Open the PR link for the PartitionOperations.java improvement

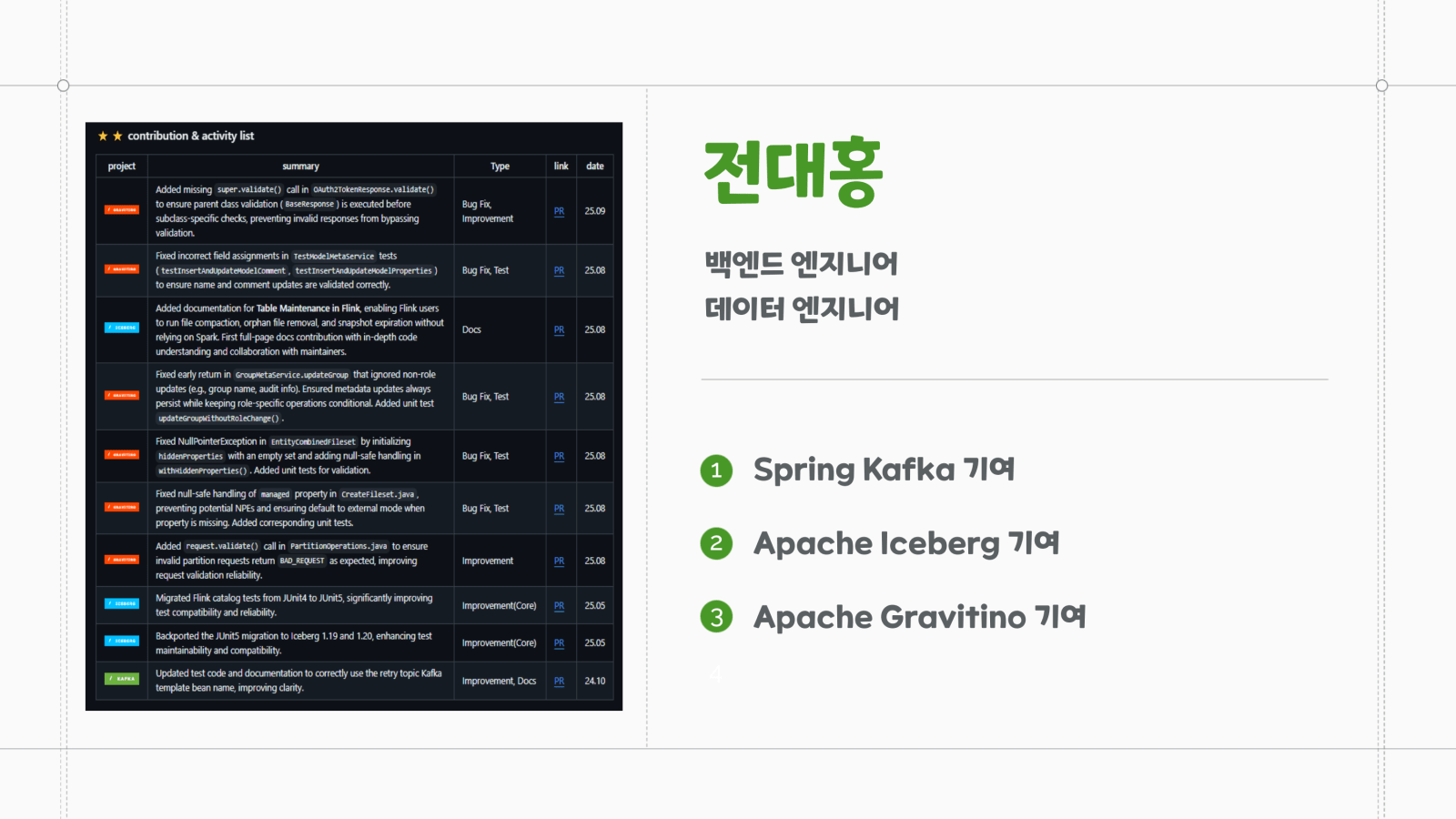[559, 561]
